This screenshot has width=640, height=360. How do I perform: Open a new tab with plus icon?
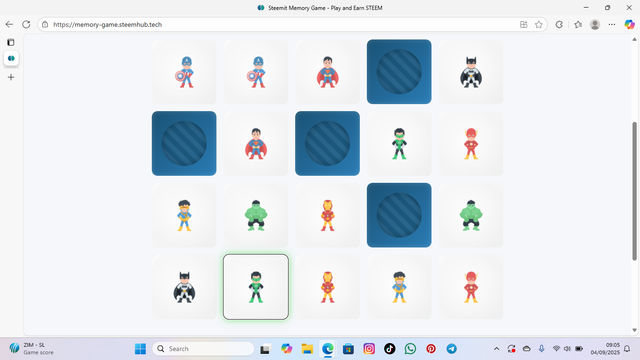(x=11, y=77)
